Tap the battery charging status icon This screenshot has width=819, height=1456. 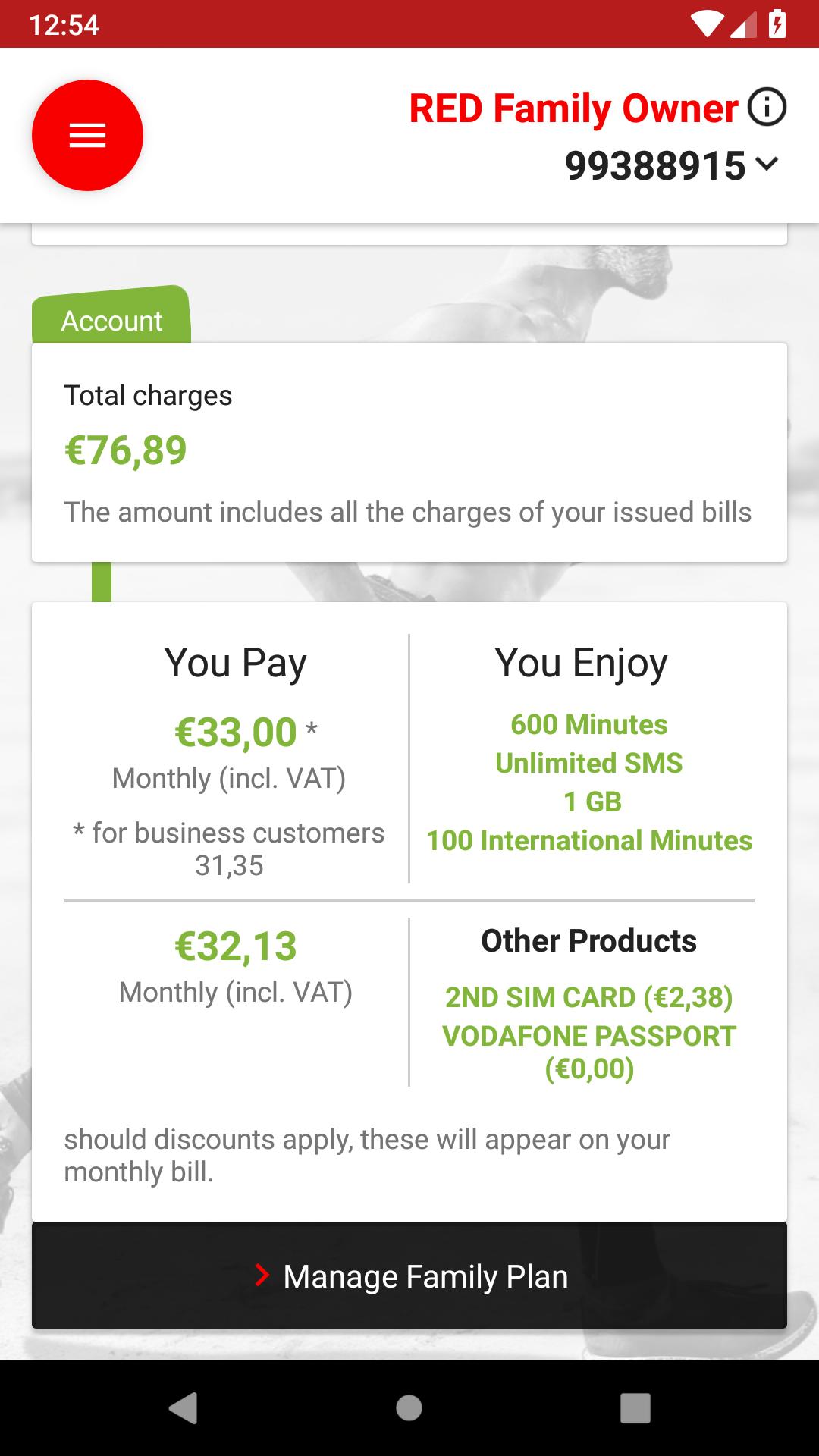click(x=777, y=24)
